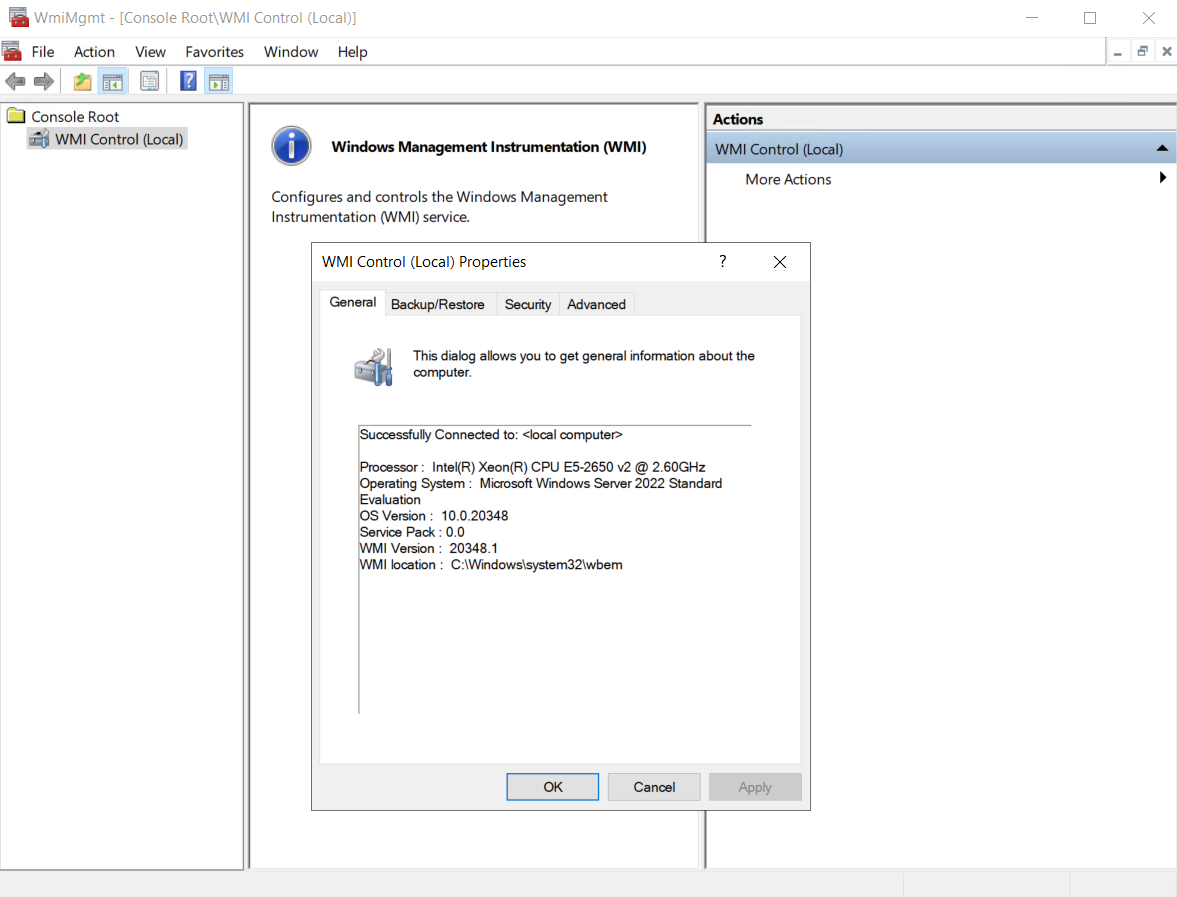Click the MMC toolbox icon in menu bar

12,52
